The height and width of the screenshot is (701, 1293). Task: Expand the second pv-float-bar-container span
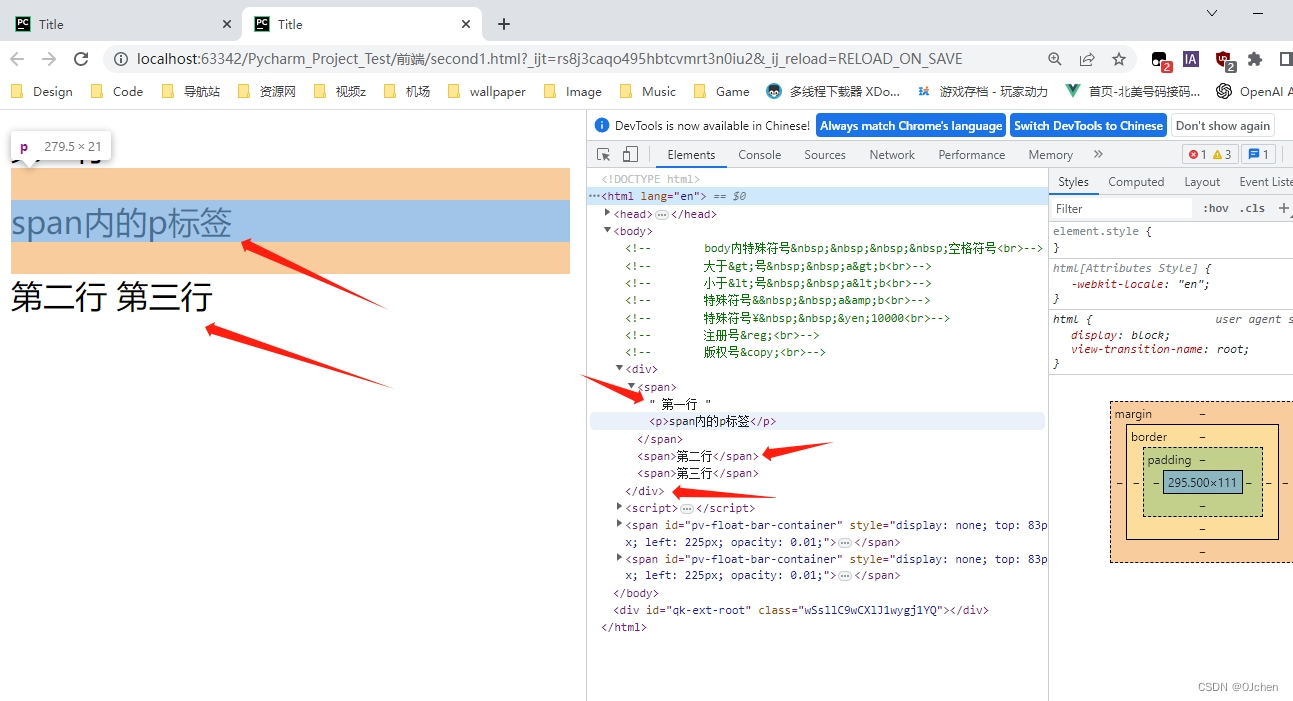tap(619, 558)
